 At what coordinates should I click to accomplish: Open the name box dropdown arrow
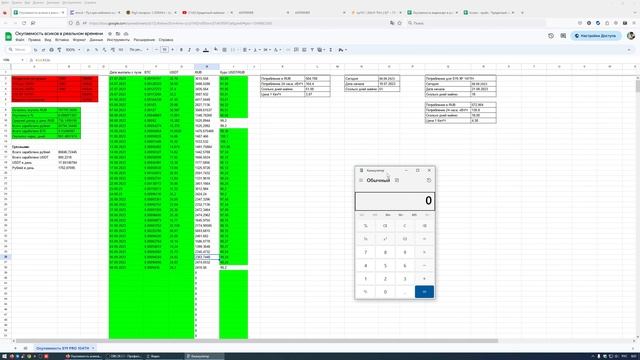tap(22, 60)
